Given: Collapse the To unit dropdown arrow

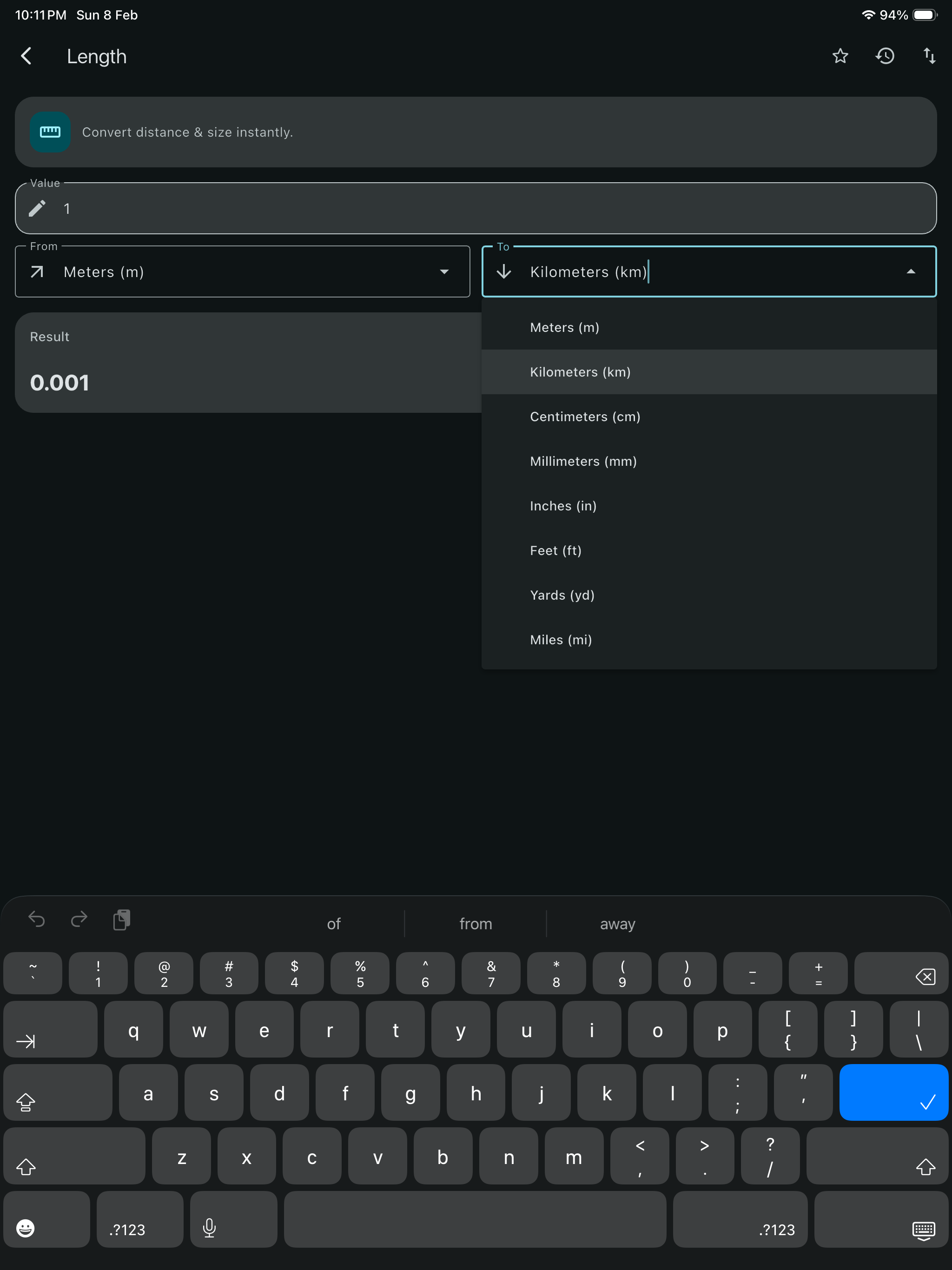Looking at the screenshot, I should pos(911,271).
